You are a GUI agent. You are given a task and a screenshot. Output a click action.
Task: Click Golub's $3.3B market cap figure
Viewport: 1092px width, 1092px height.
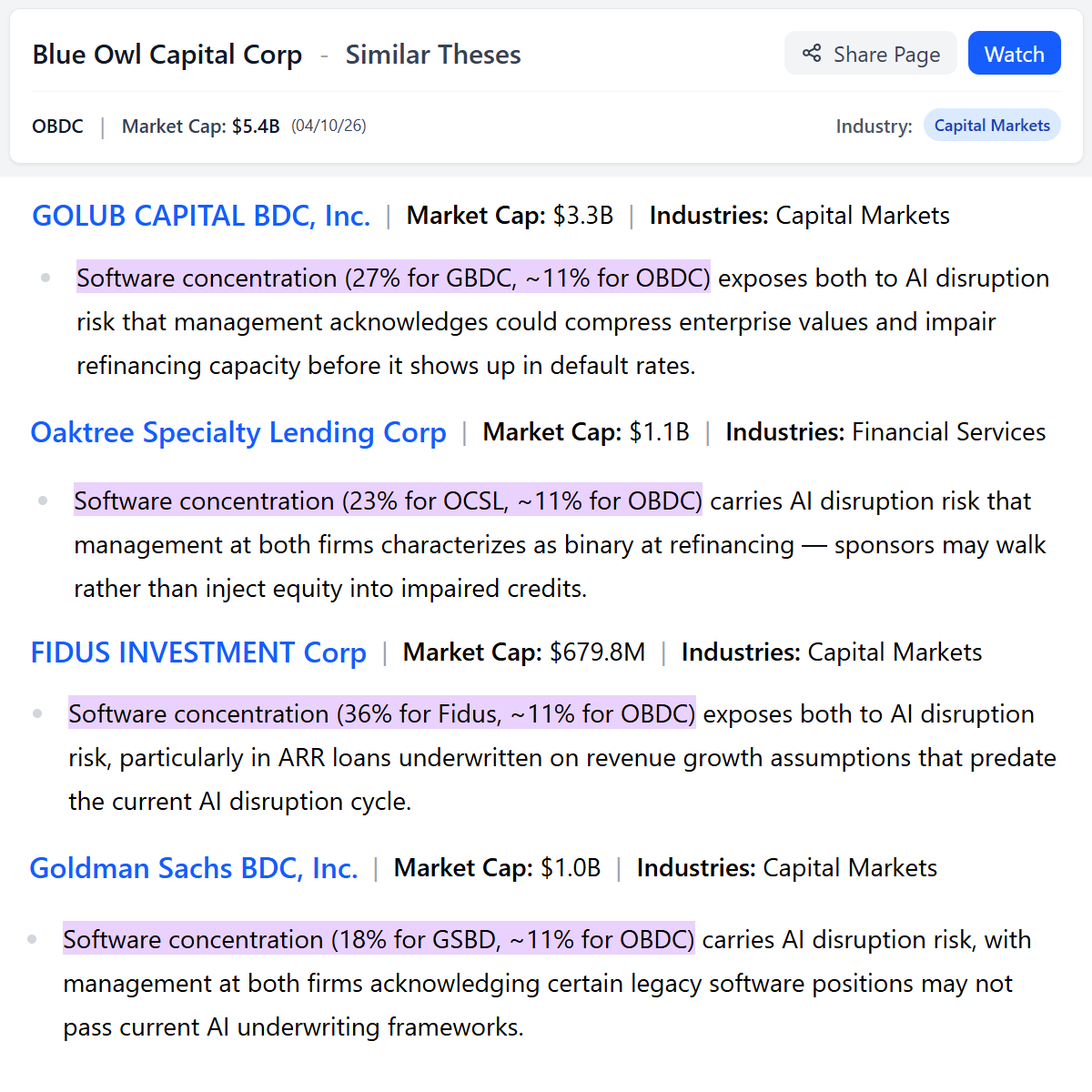point(583,216)
